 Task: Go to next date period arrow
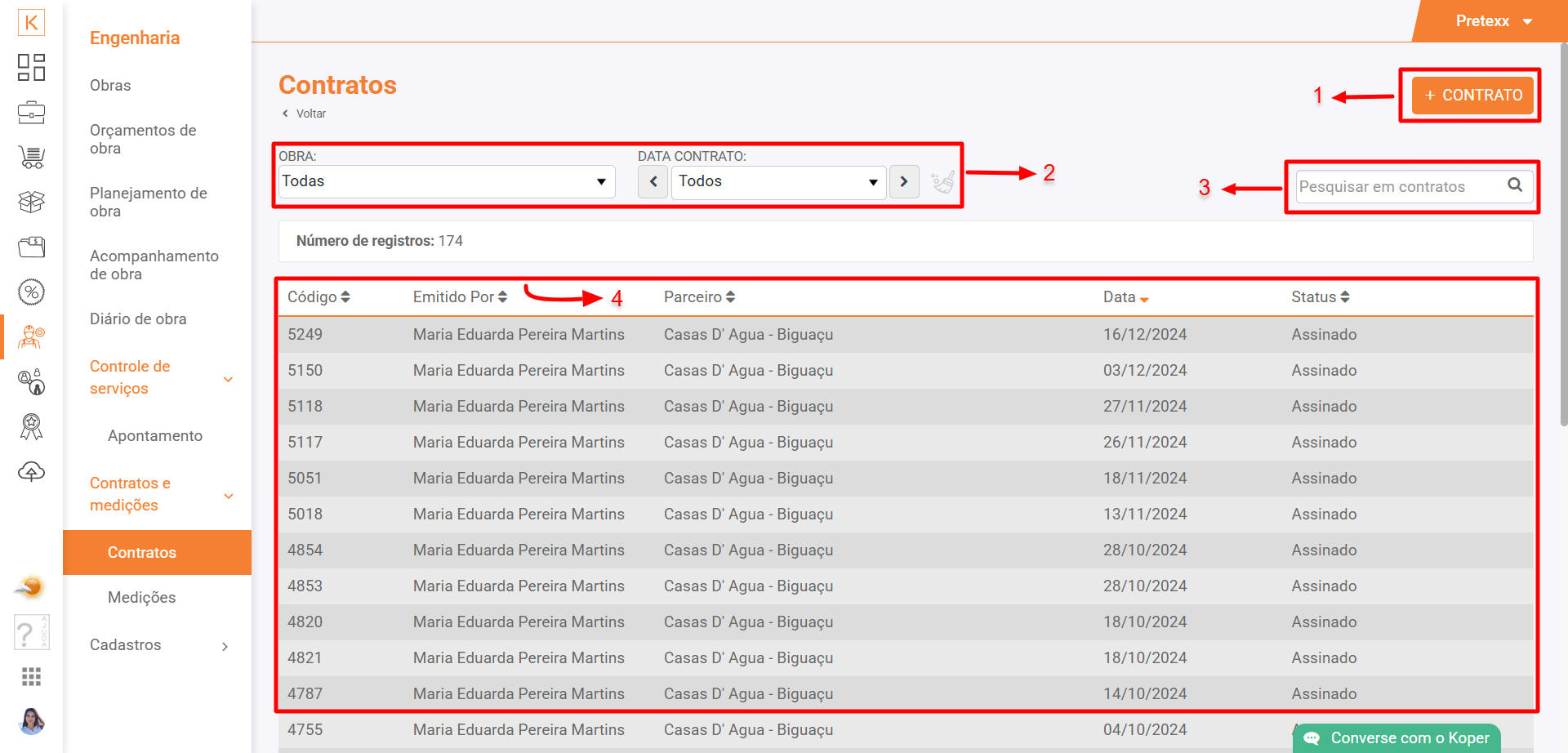[x=903, y=181]
